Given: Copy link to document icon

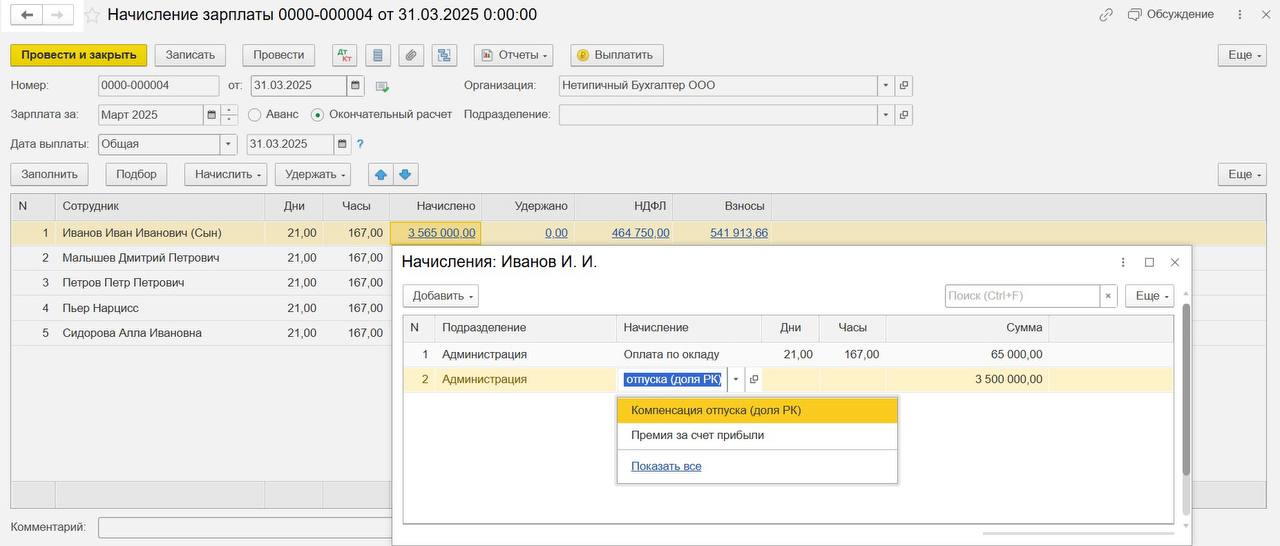Looking at the screenshot, I should click(x=1106, y=15).
